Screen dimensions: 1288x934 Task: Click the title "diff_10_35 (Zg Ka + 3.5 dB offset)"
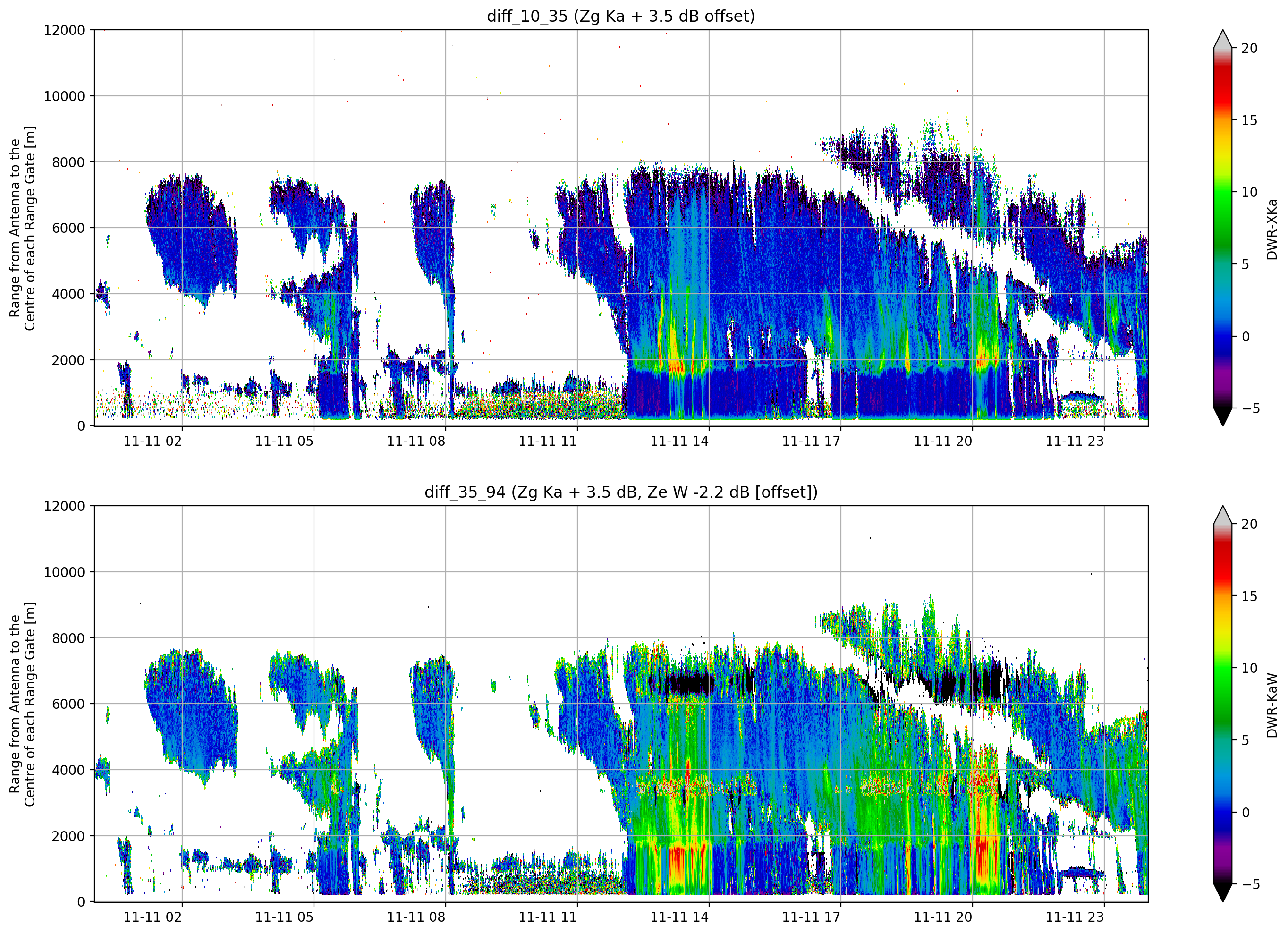point(621,16)
